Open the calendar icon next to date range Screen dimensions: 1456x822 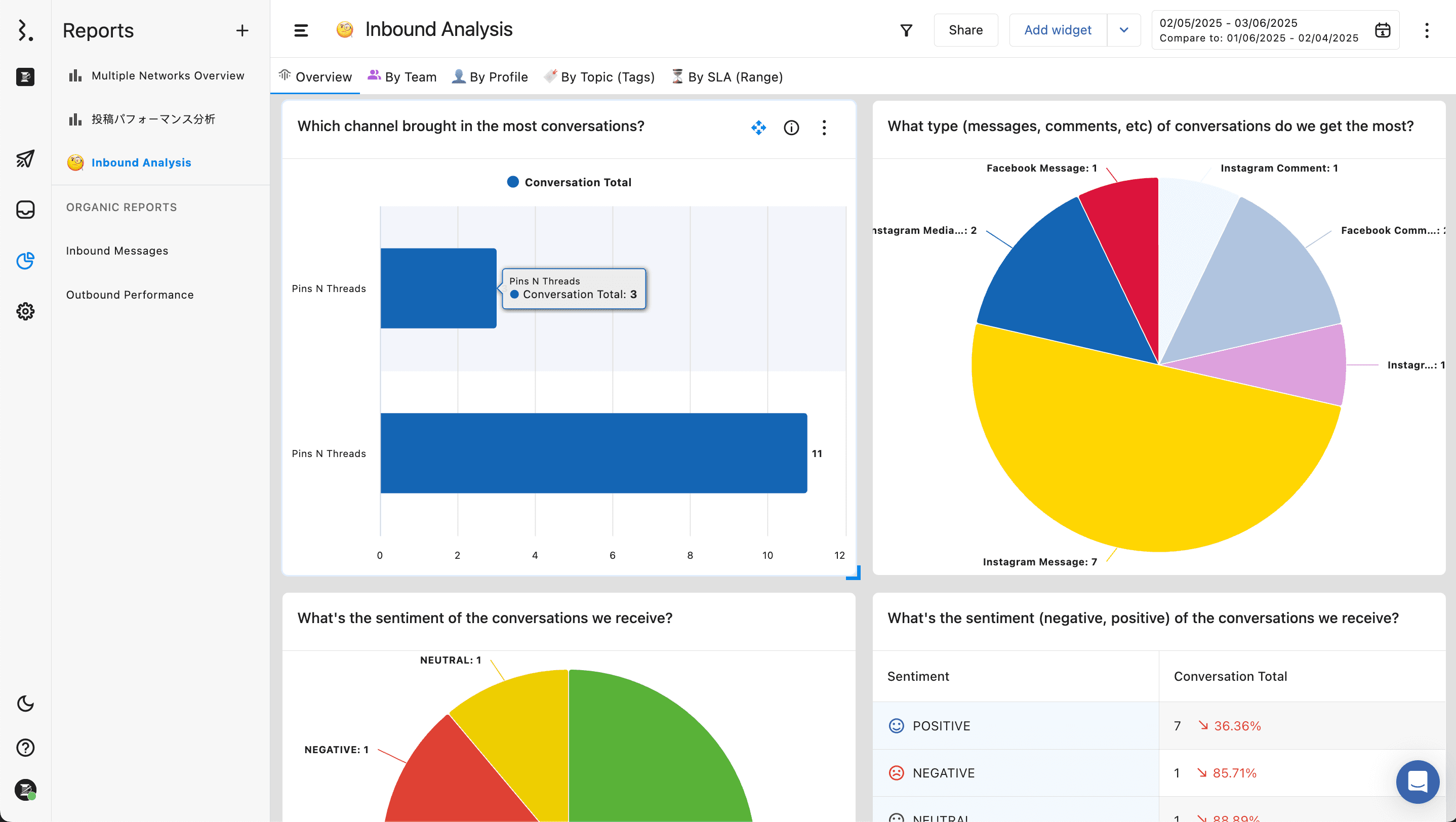point(1383,29)
